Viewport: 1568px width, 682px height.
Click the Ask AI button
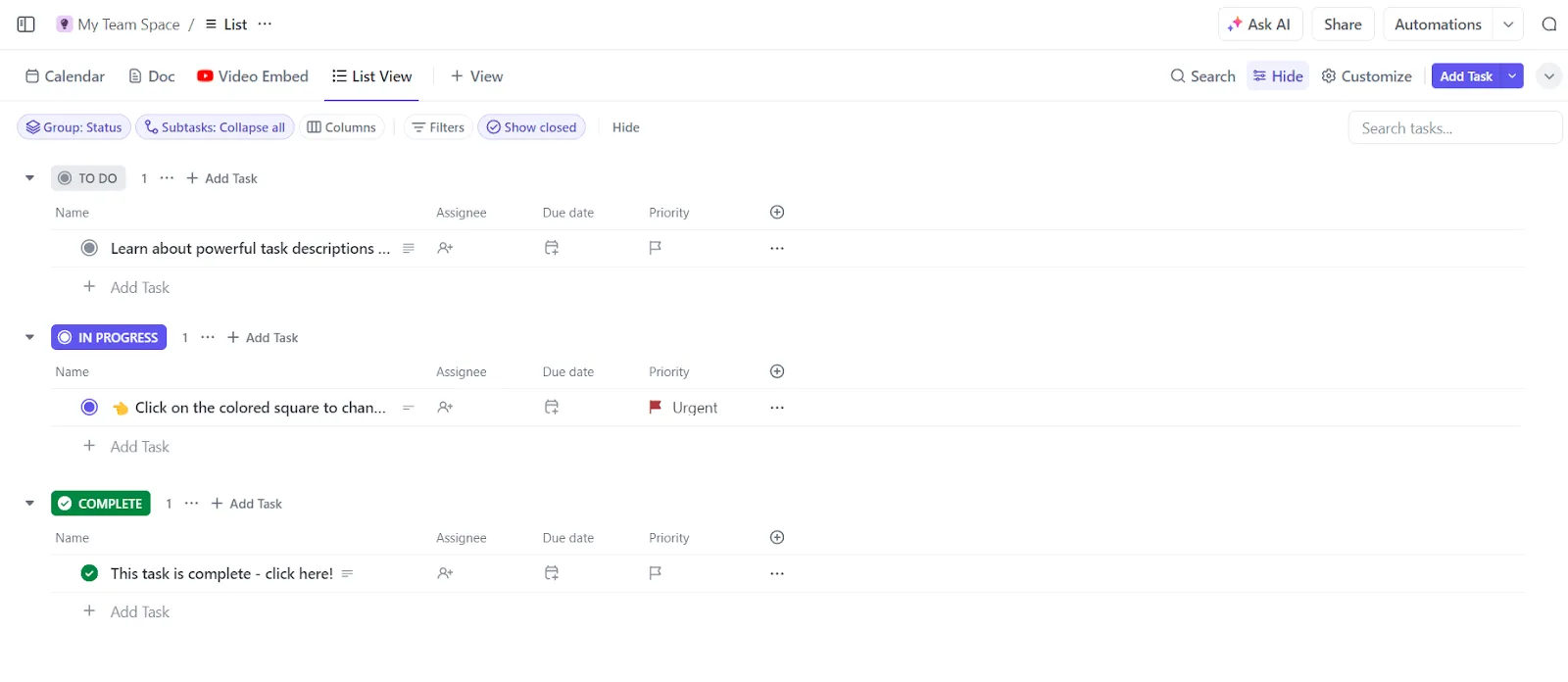click(1260, 24)
